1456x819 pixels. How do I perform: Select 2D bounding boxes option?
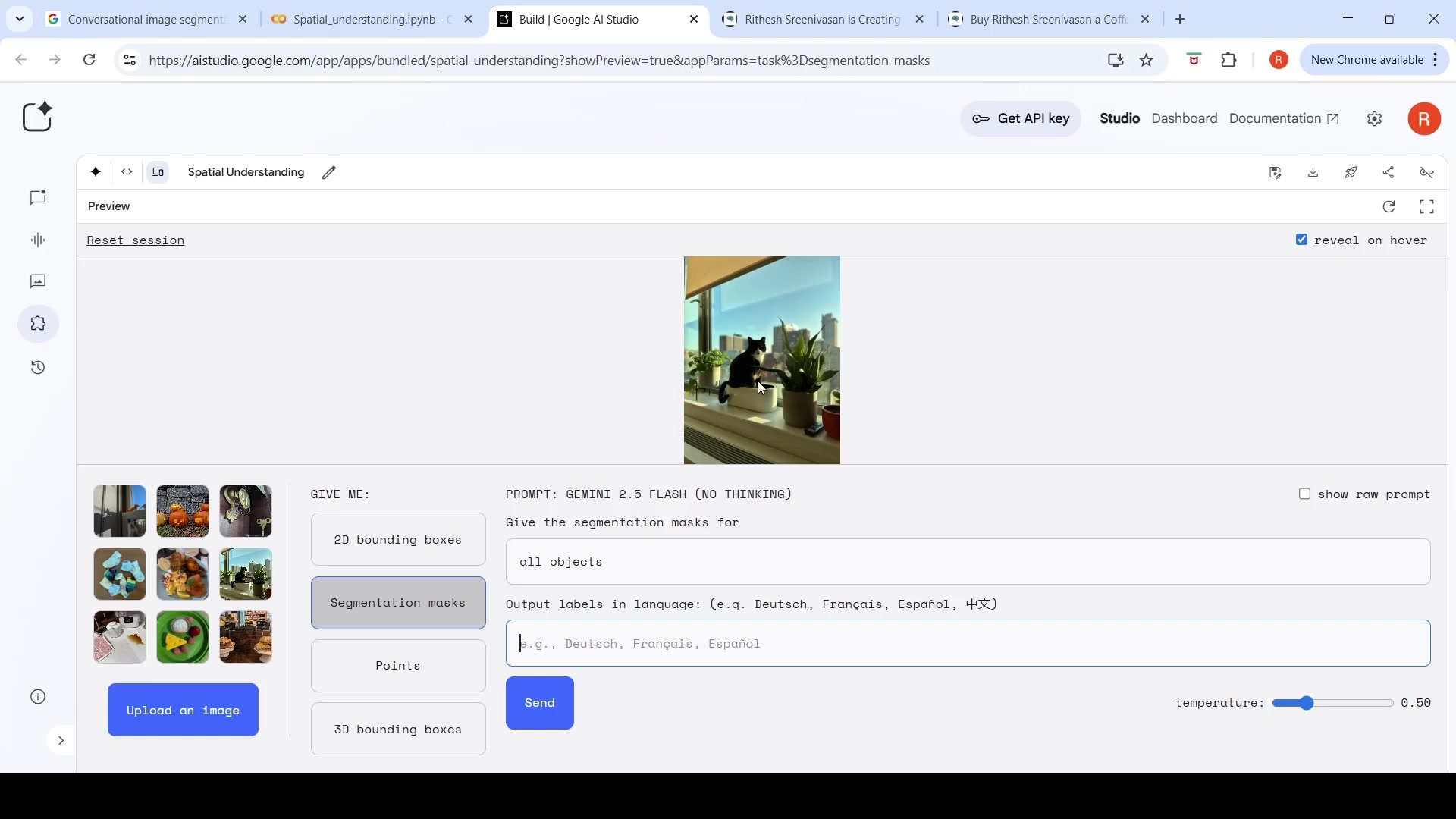[x=398, y=540]
